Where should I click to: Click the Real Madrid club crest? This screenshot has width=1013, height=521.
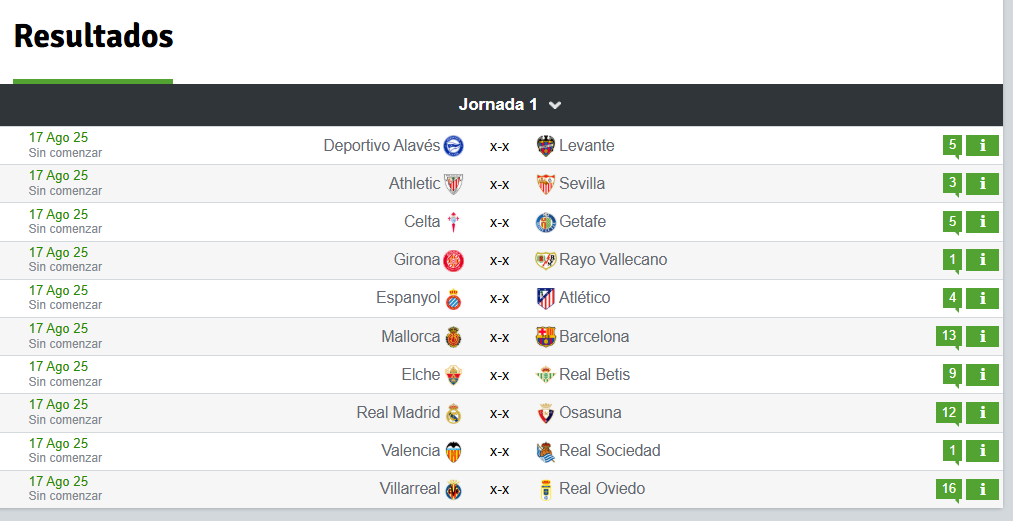[x=454, y=413]
